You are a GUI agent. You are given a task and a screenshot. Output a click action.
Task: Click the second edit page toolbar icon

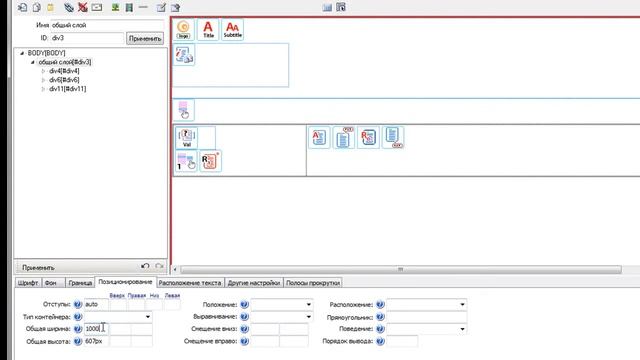pos(175,7)
